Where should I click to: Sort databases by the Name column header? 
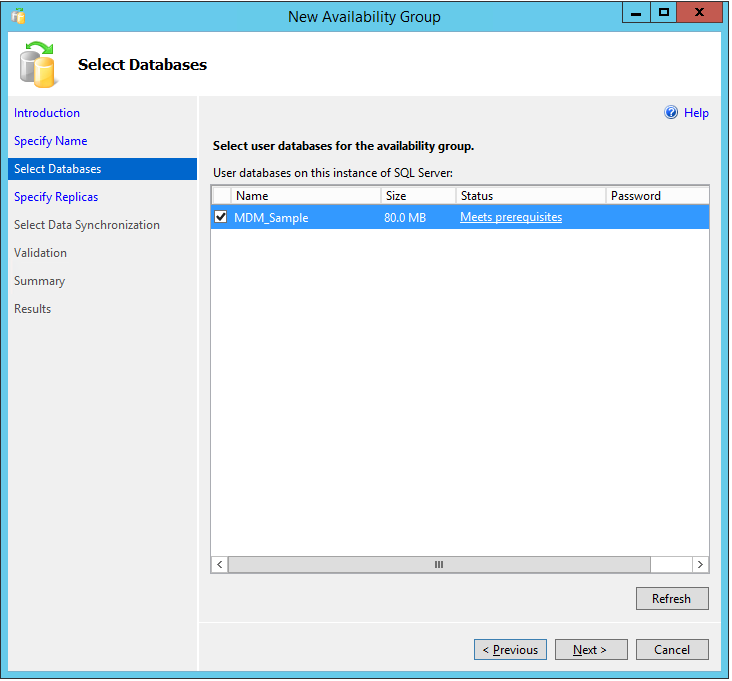[x=306, y=196]
